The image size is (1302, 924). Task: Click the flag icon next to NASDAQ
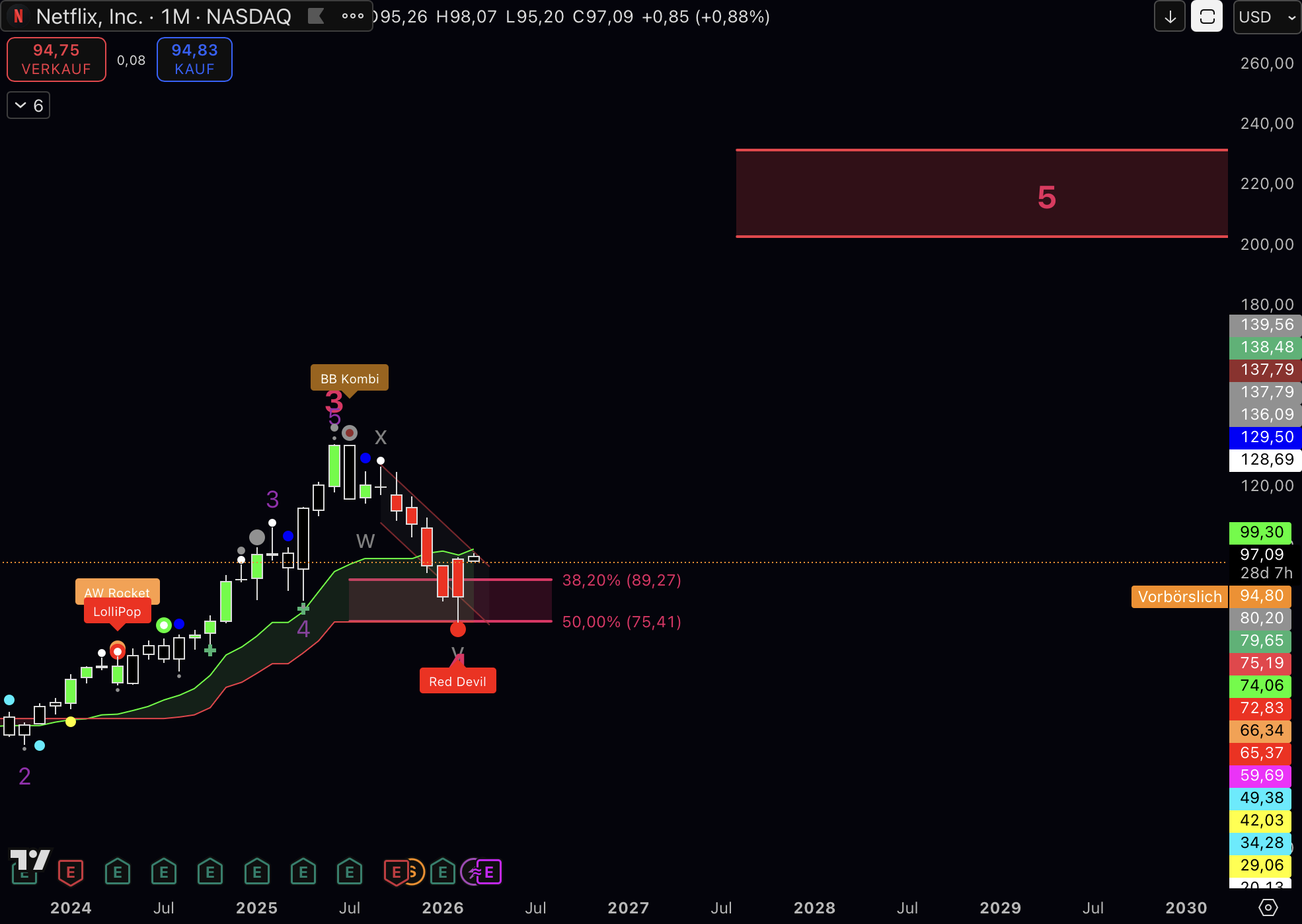click(316, 16)
